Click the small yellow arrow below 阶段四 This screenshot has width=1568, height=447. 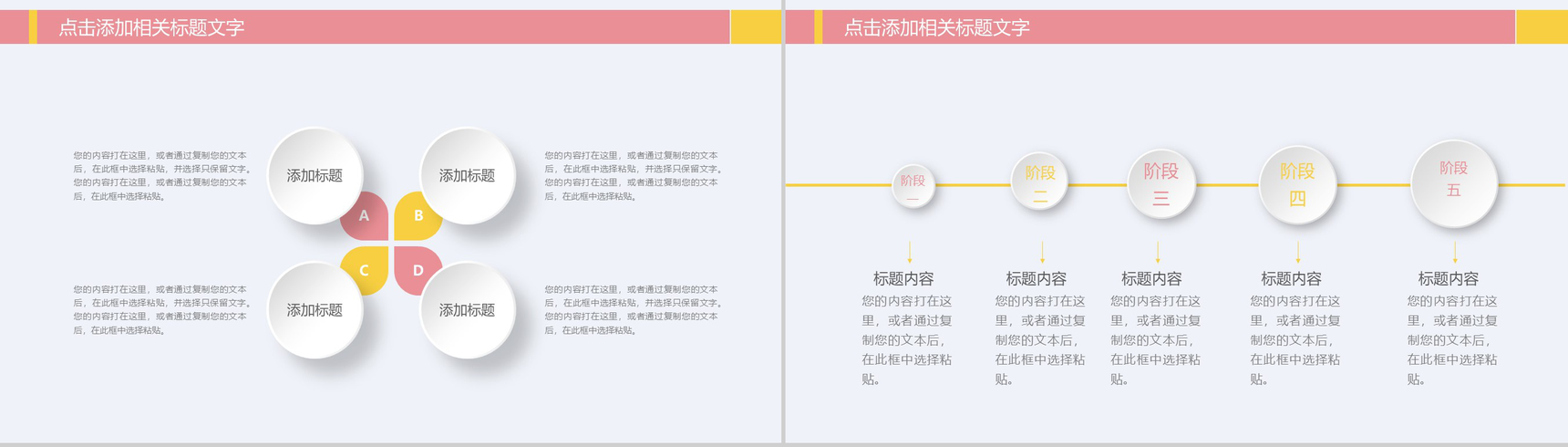[x=1298, y=252]
